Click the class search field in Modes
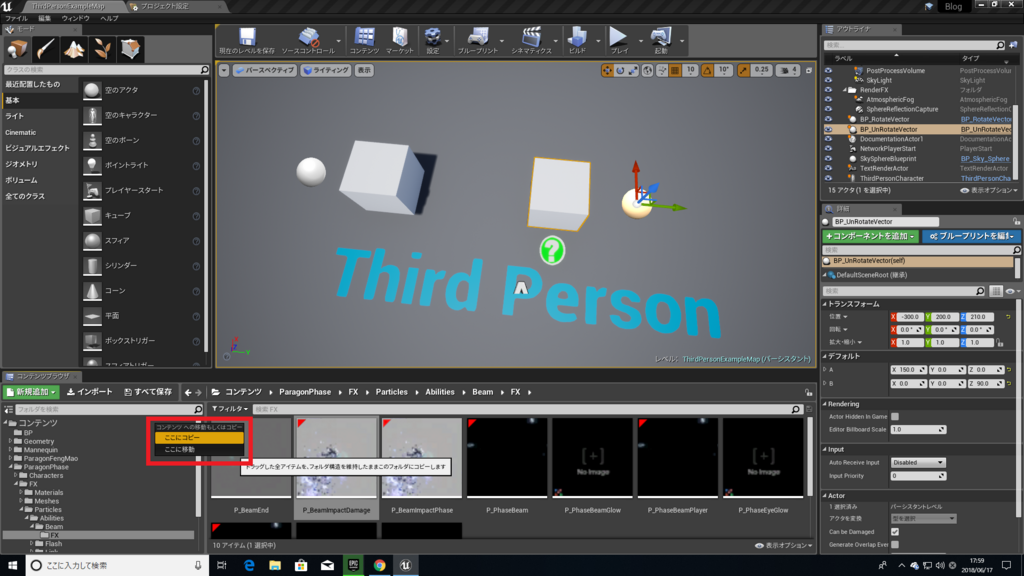1024x576 pixels. (106, 69)
